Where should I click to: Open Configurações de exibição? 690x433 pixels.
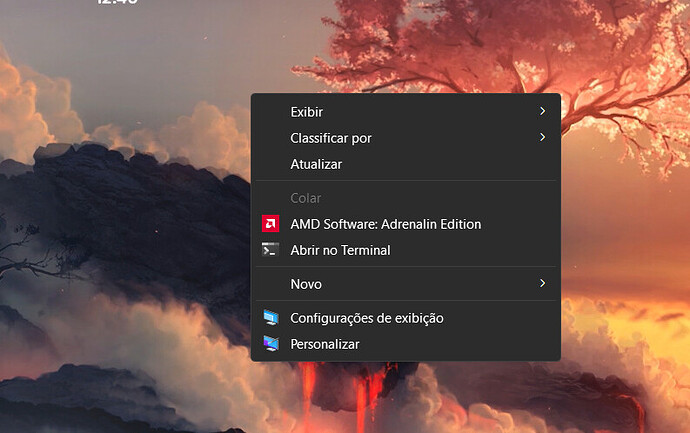coord(366,318)
